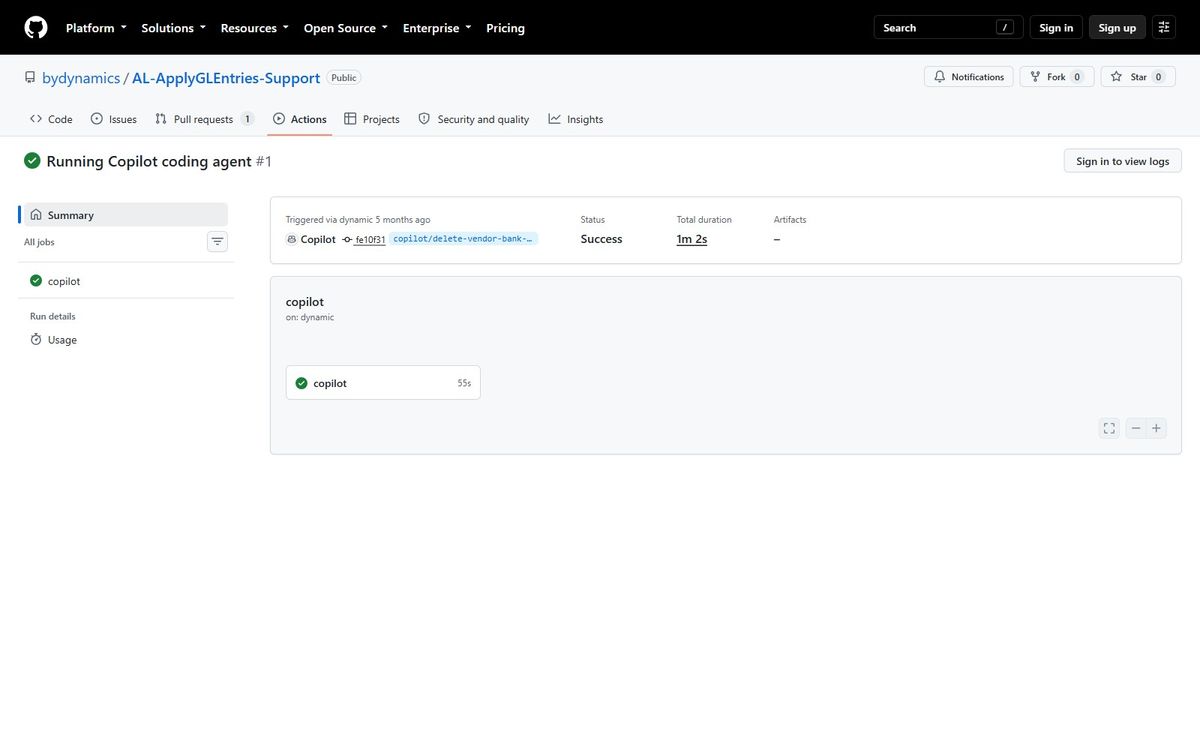Click green check icon in copilot job card
Viewport: 1200px width, 750px height.
(x=301, y=383)
